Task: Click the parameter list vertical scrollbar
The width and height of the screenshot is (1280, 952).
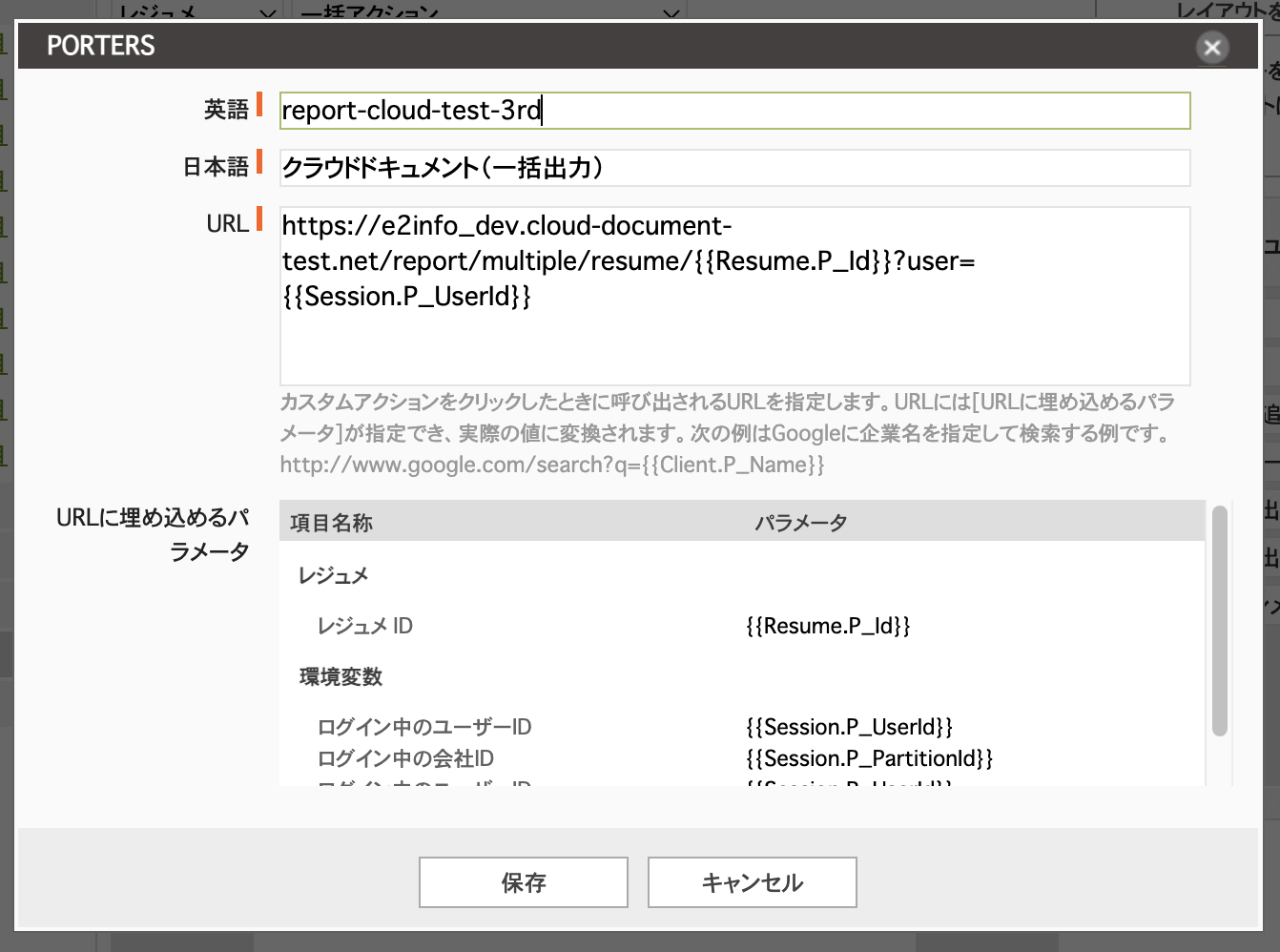Action: coord(1219,621)
